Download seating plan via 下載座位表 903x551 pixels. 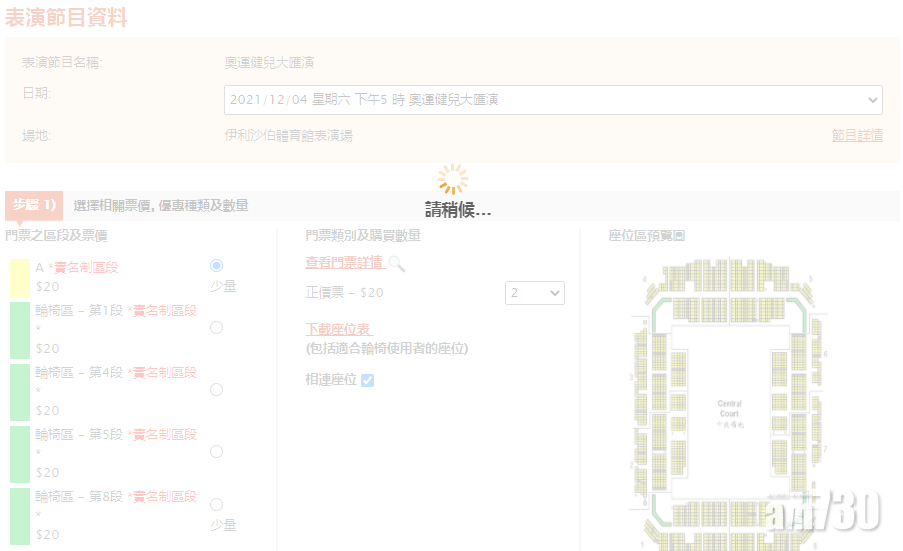338,330
